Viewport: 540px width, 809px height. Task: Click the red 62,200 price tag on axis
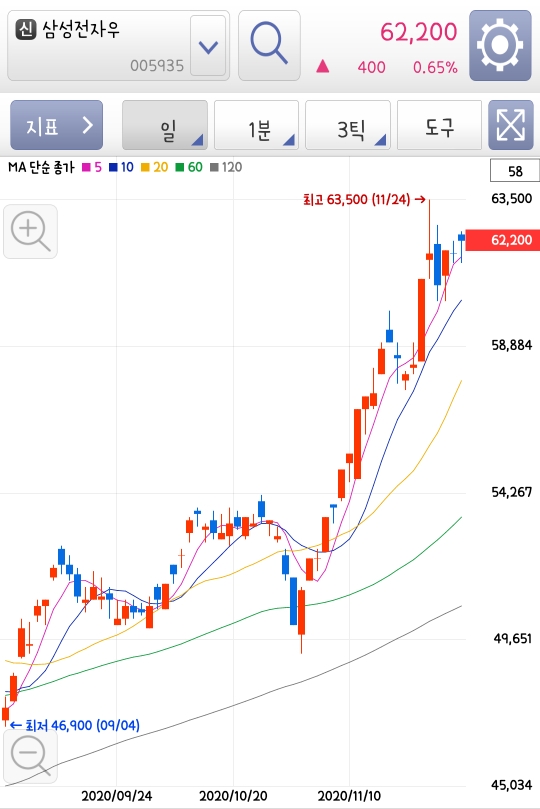coord(503,240)
